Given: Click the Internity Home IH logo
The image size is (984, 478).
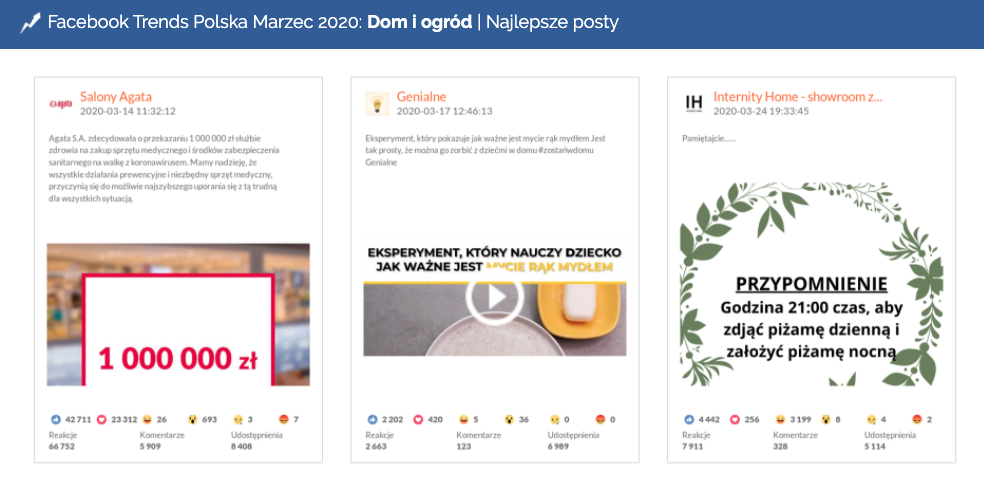Looking at the screenshot, I should pos(693,103).
